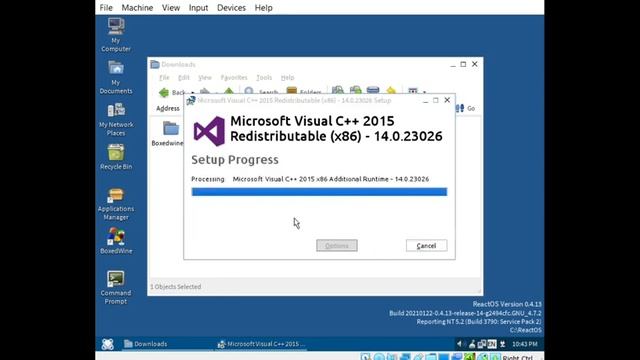Screen dimensions: 640x360
Task: Maximize the Visual C++ setup dialog
Action: 436,100
